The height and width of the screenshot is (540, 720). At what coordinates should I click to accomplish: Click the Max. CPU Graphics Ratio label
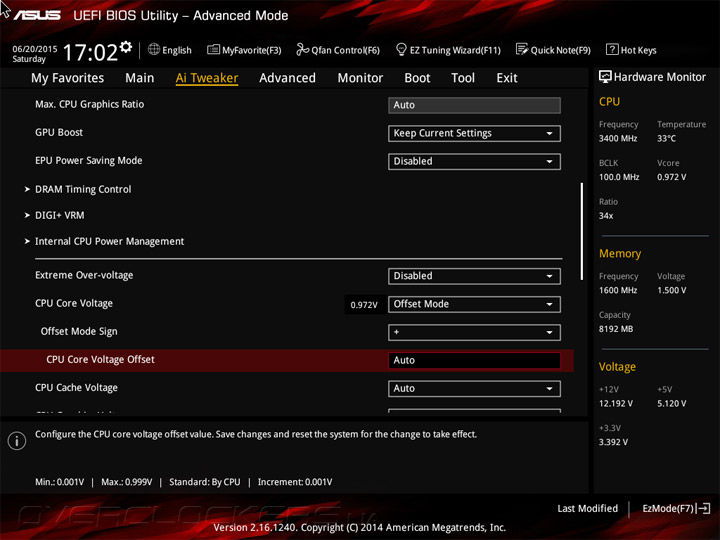pos(90,105)
